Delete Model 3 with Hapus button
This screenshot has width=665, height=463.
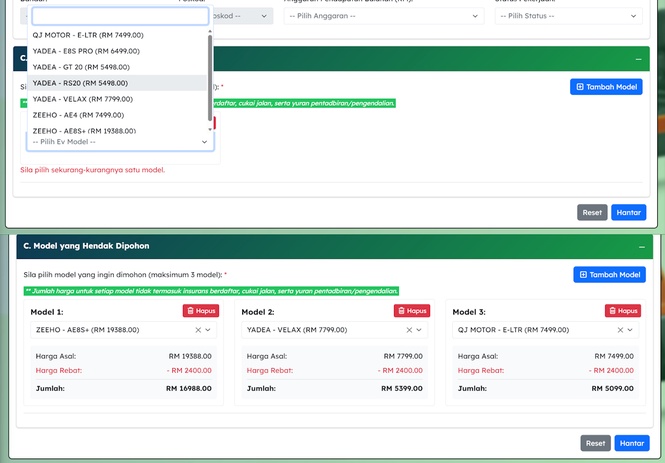623,311
